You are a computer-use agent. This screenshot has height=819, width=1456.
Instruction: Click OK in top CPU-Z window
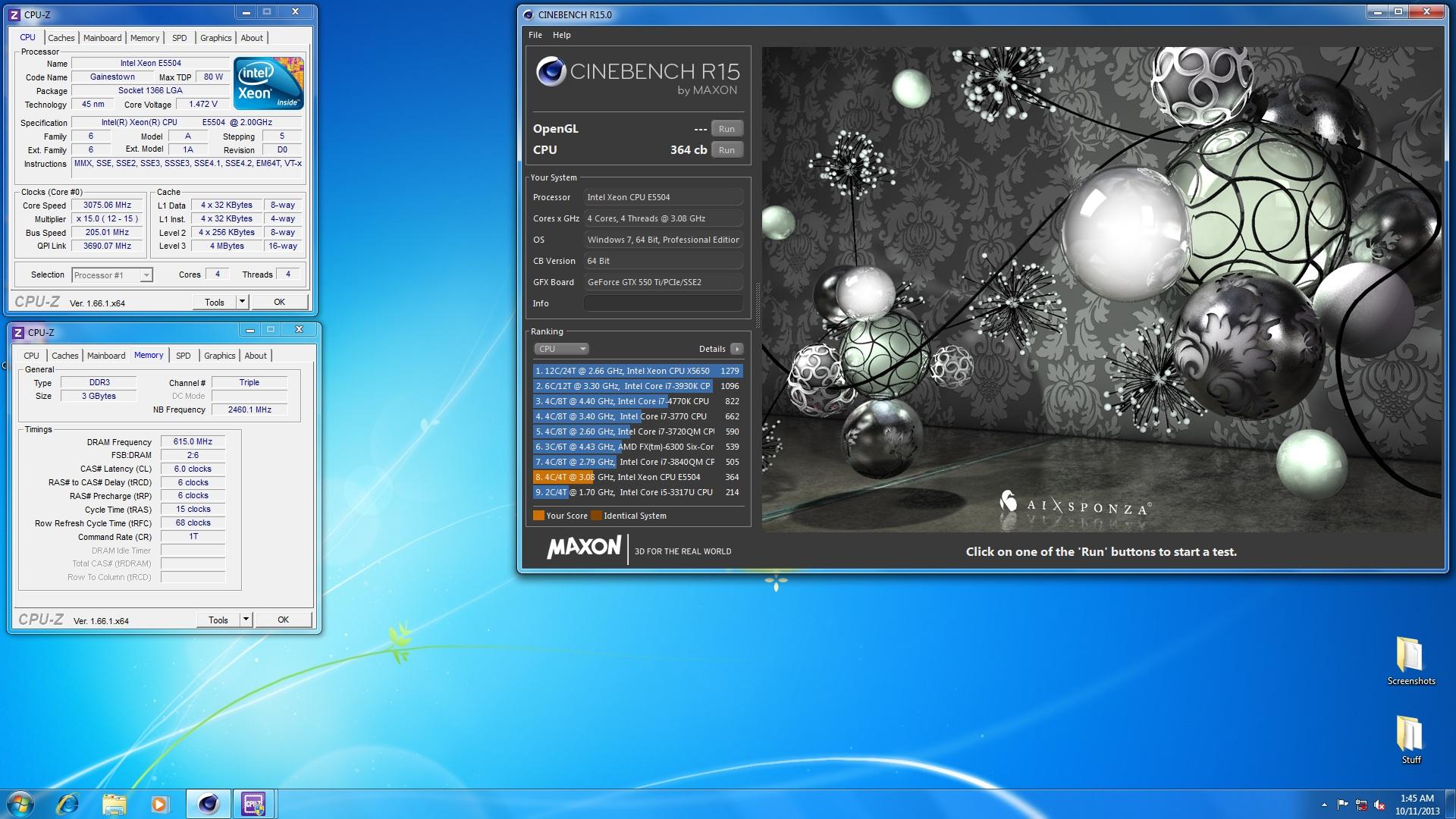[x=279, y=302]
